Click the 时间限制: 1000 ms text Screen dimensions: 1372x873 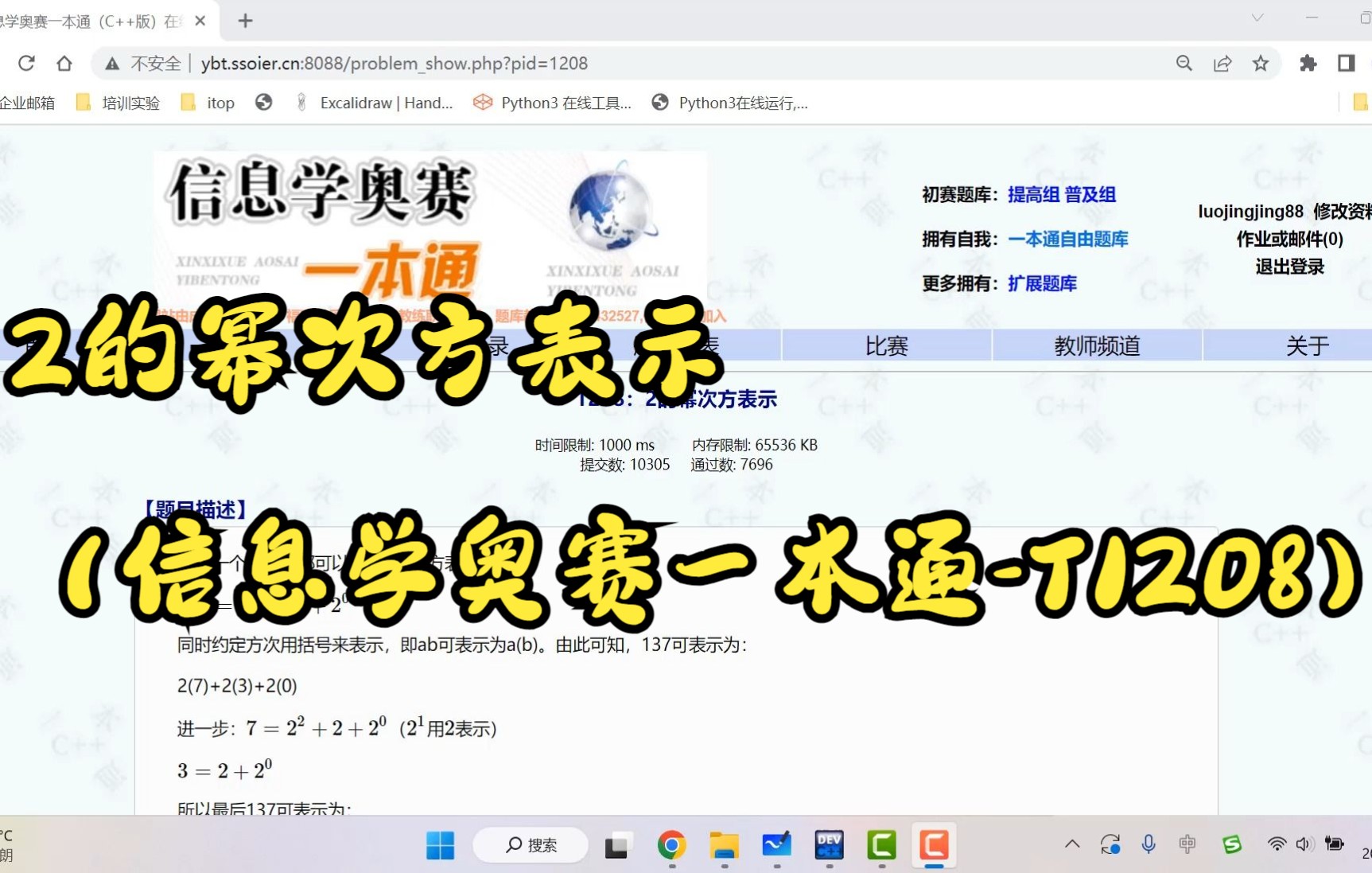pos(595,445)
